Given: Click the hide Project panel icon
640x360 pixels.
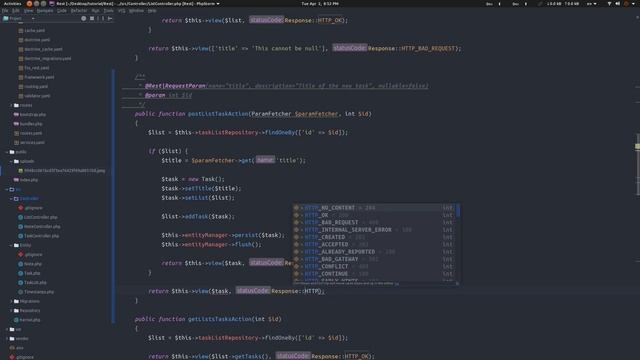Looking at the screenshot, I should point(110,18).
